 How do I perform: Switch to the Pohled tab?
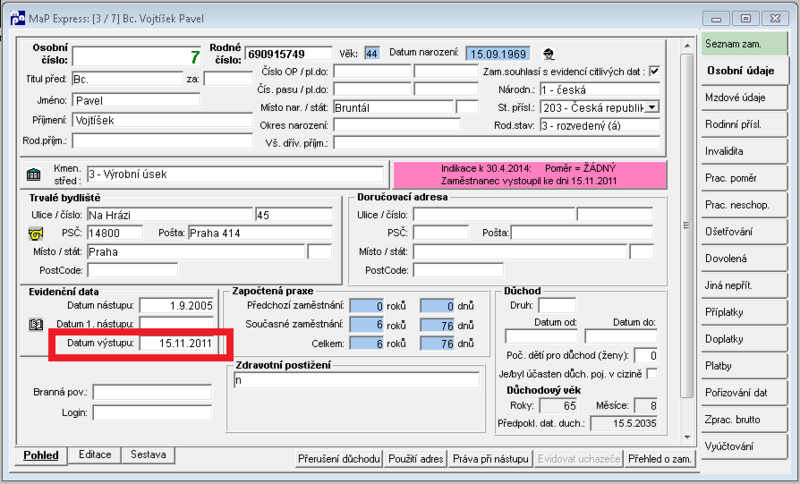(41, 455)
